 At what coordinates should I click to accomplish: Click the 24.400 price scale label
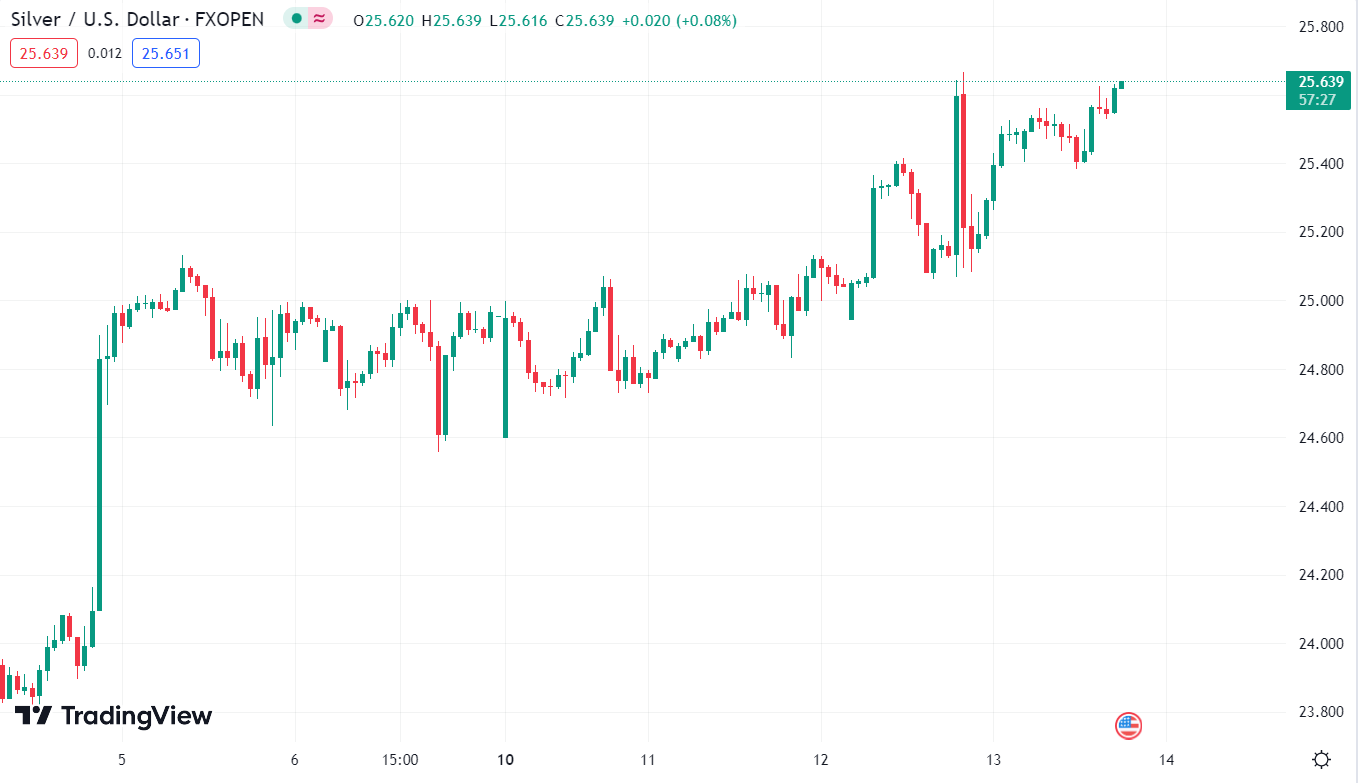pos(1320,507)
